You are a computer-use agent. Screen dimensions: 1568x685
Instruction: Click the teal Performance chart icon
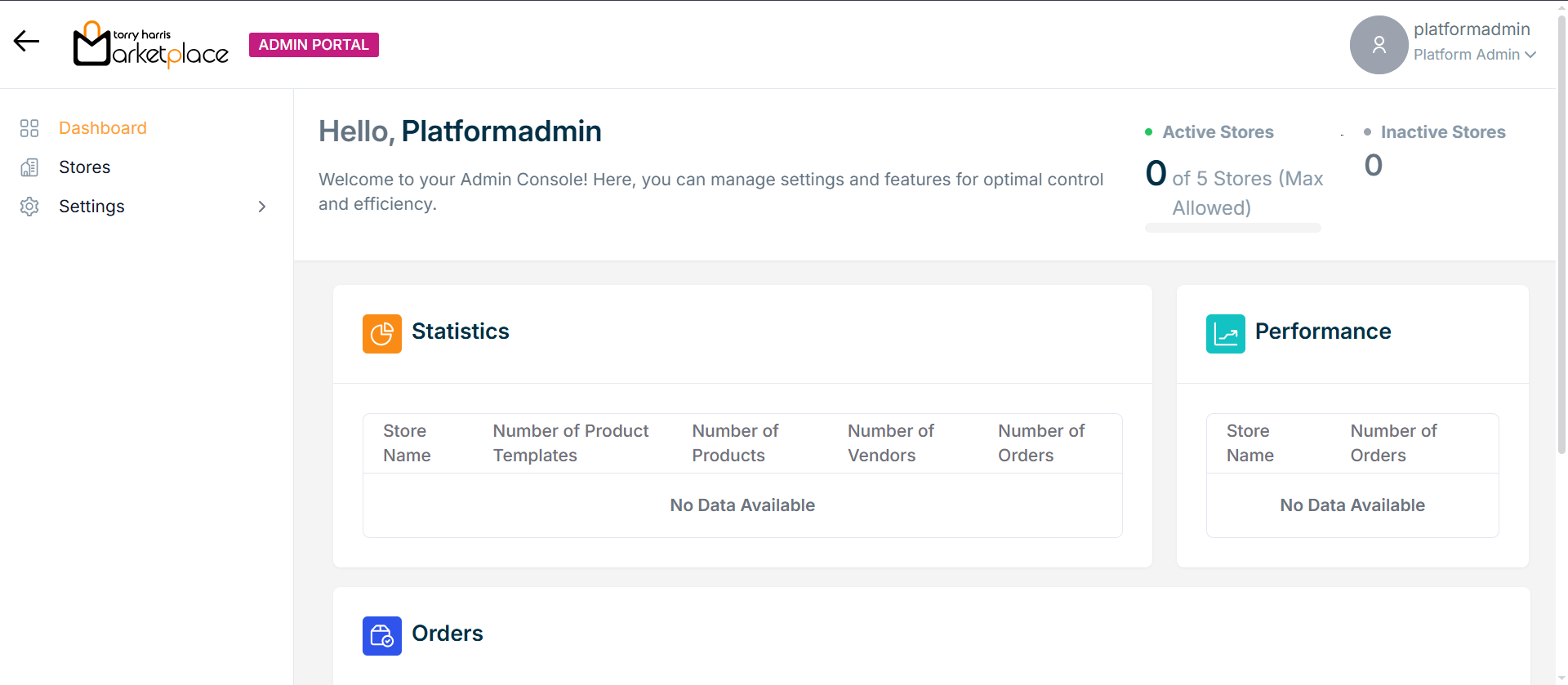click(1225, 334)
